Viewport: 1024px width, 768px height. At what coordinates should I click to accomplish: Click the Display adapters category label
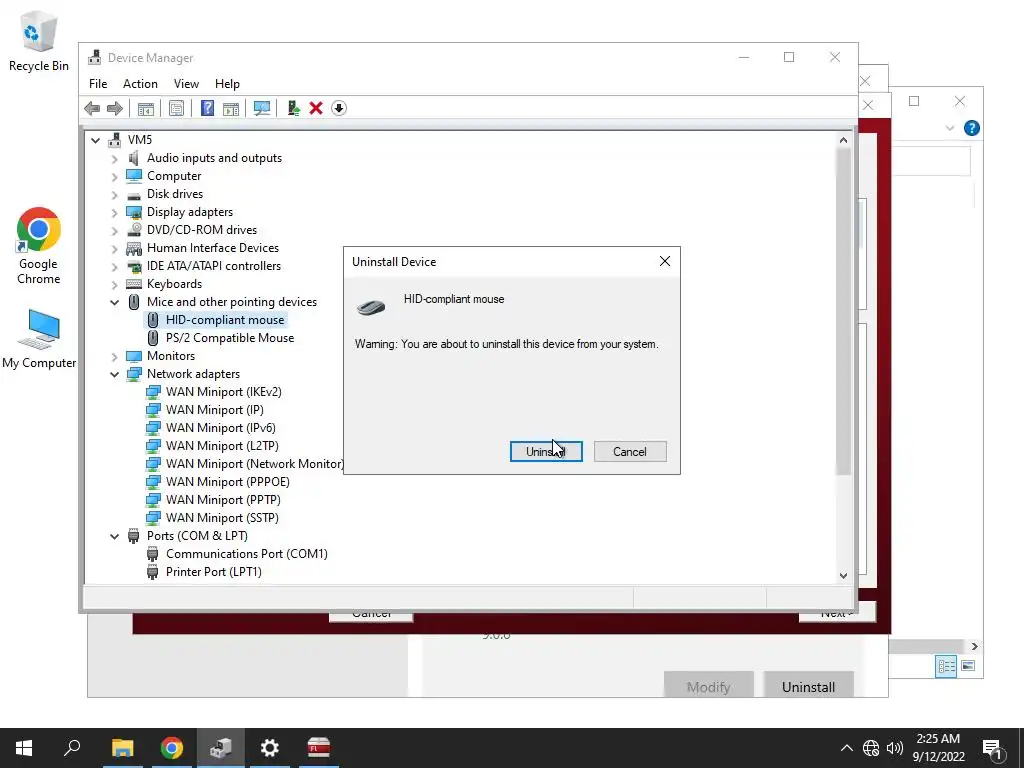pos(189,212)
